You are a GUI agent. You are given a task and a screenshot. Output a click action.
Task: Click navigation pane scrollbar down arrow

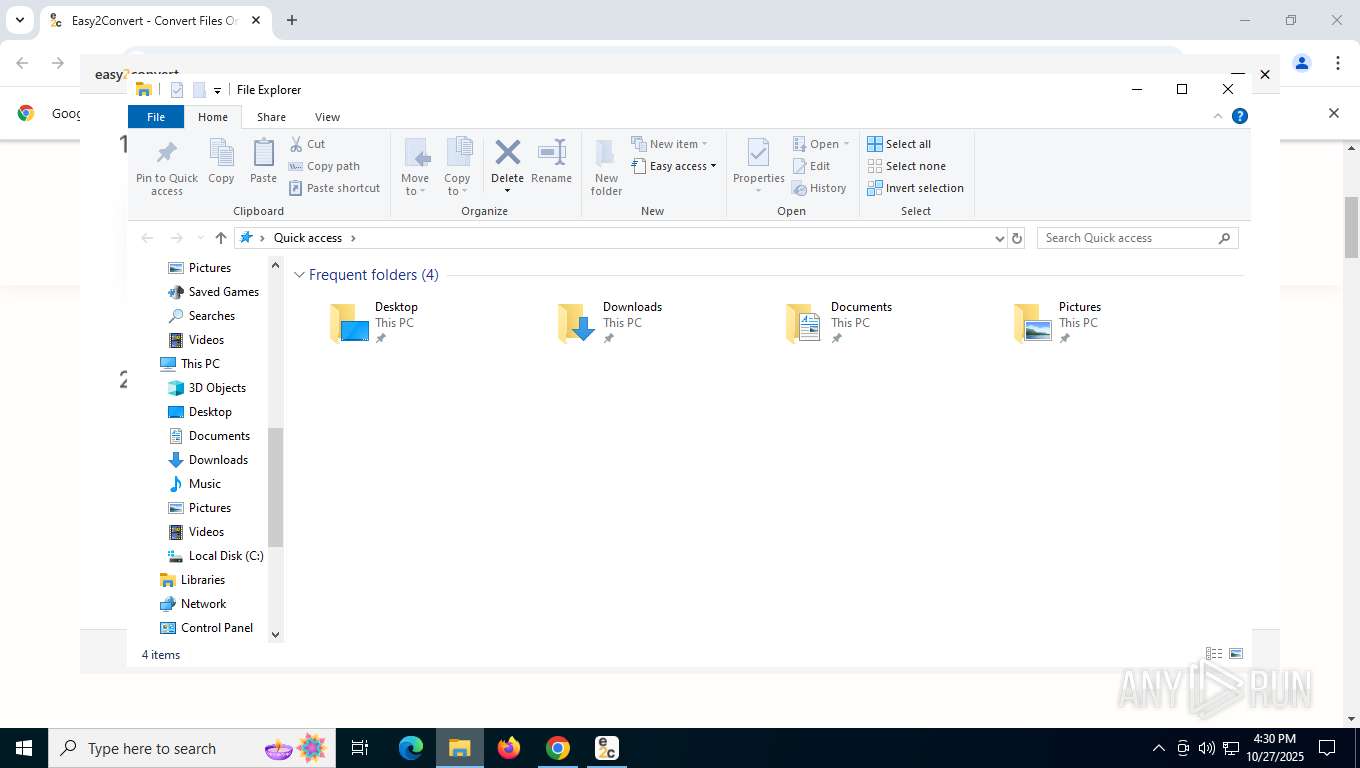[276, 635]
